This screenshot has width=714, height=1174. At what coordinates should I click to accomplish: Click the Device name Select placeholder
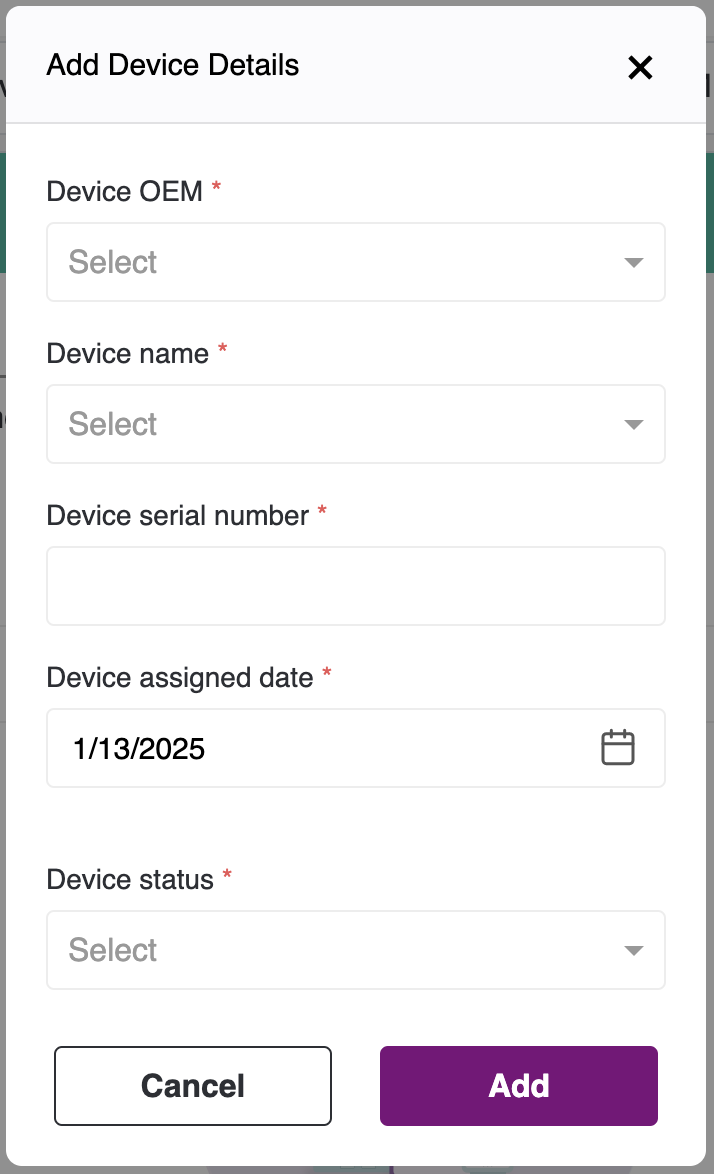point(113,424)
